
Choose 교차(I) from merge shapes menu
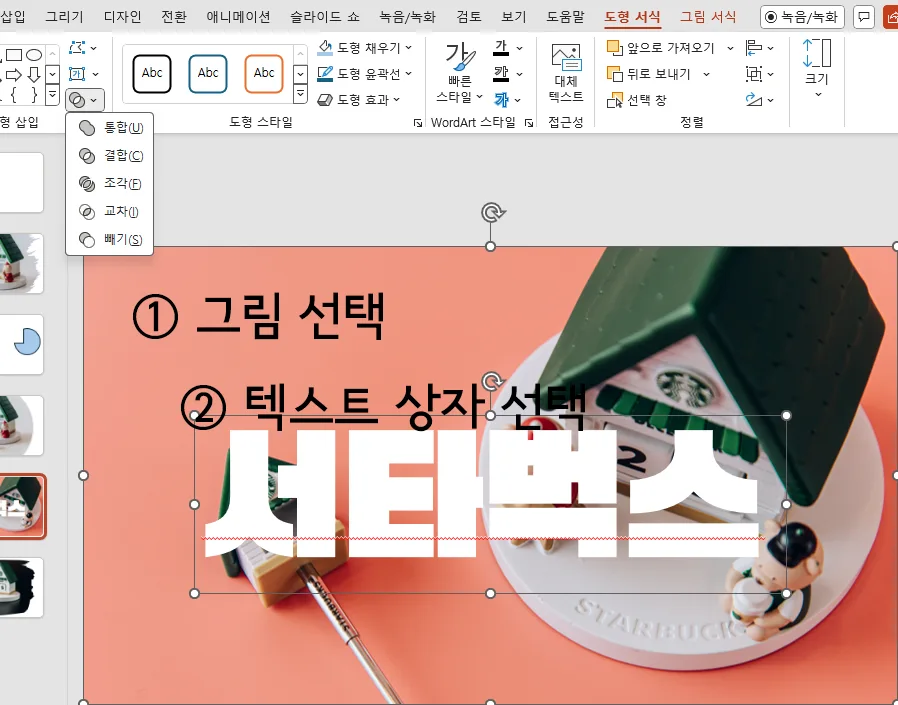110,211
